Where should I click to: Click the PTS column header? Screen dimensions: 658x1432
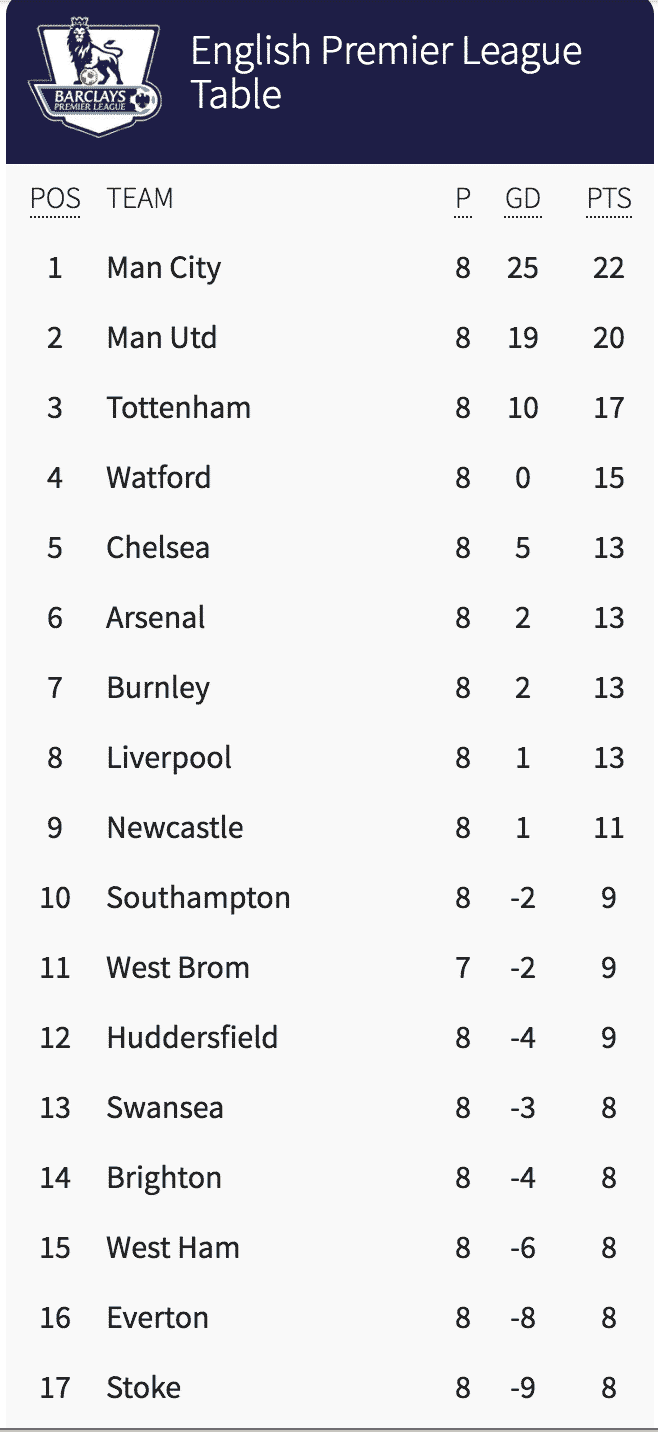point(608,199)
